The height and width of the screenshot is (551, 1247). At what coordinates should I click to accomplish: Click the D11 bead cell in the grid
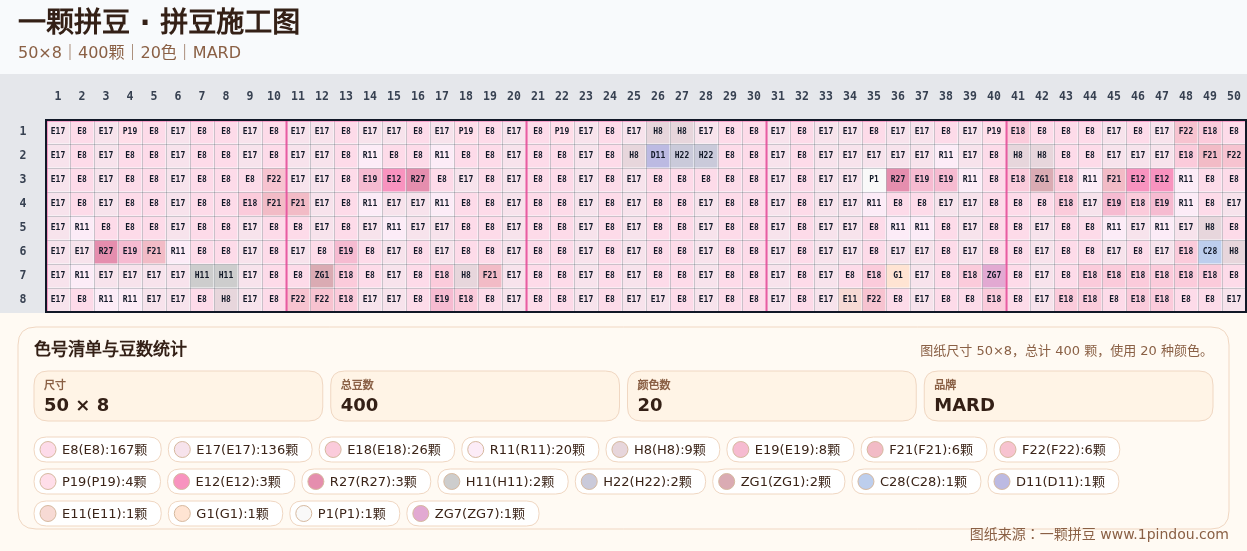click(658, 155)
